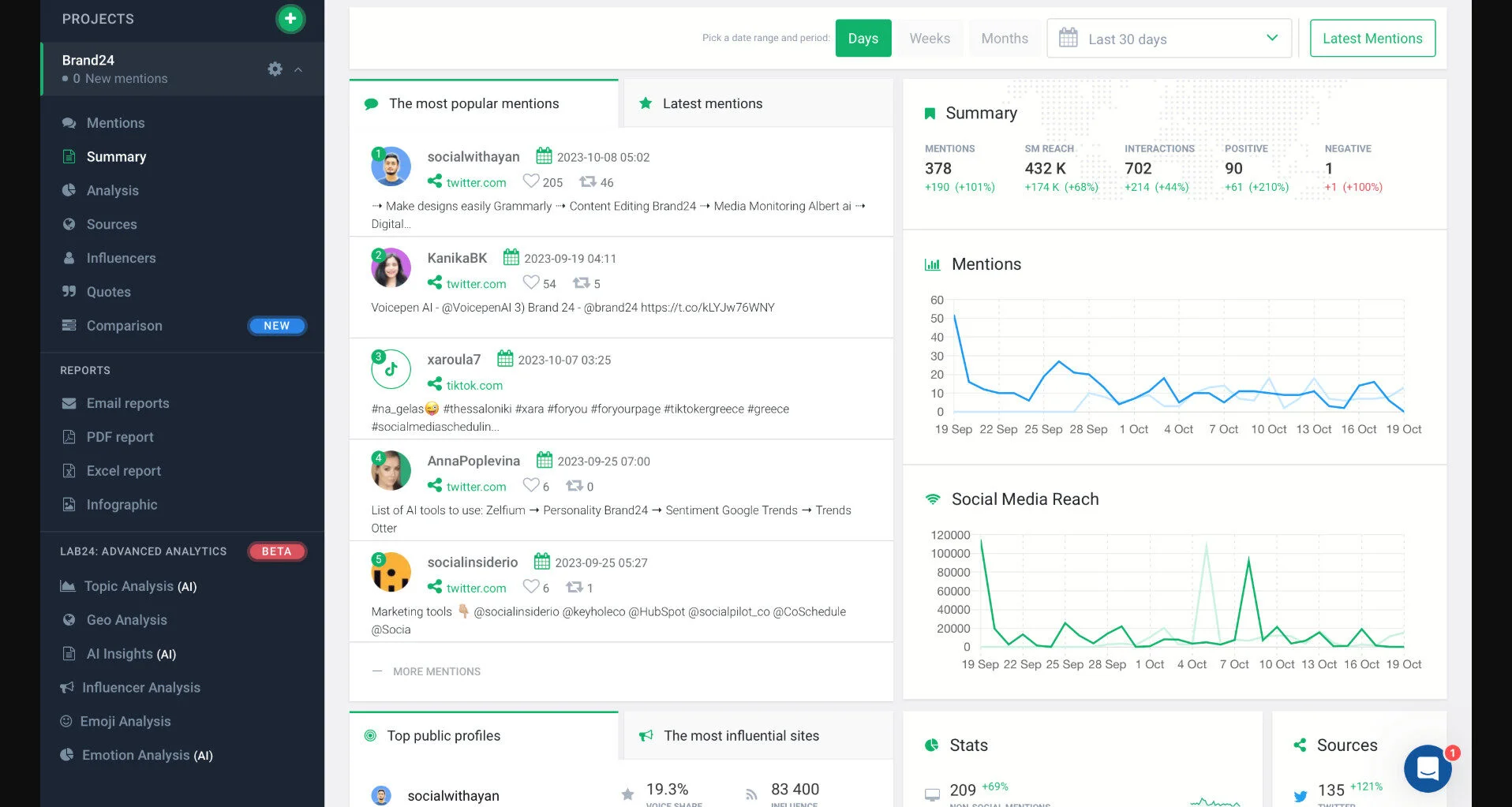Click heart icon with 54 likes
1512x807 pixels.
point(531,282)
